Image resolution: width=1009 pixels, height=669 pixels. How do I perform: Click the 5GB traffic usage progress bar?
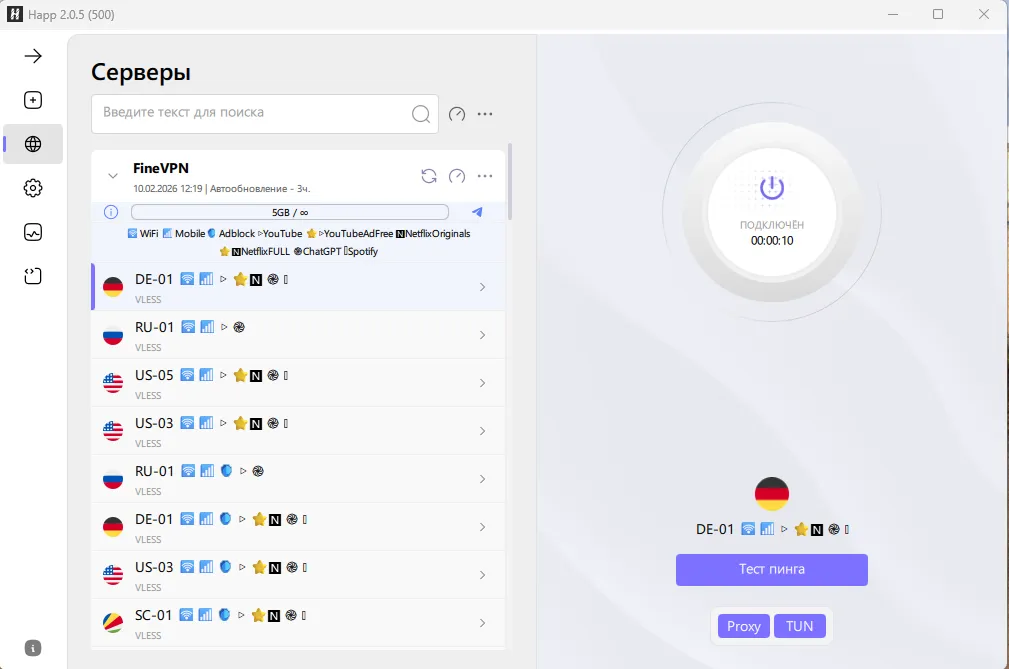[x=289, y=212]
